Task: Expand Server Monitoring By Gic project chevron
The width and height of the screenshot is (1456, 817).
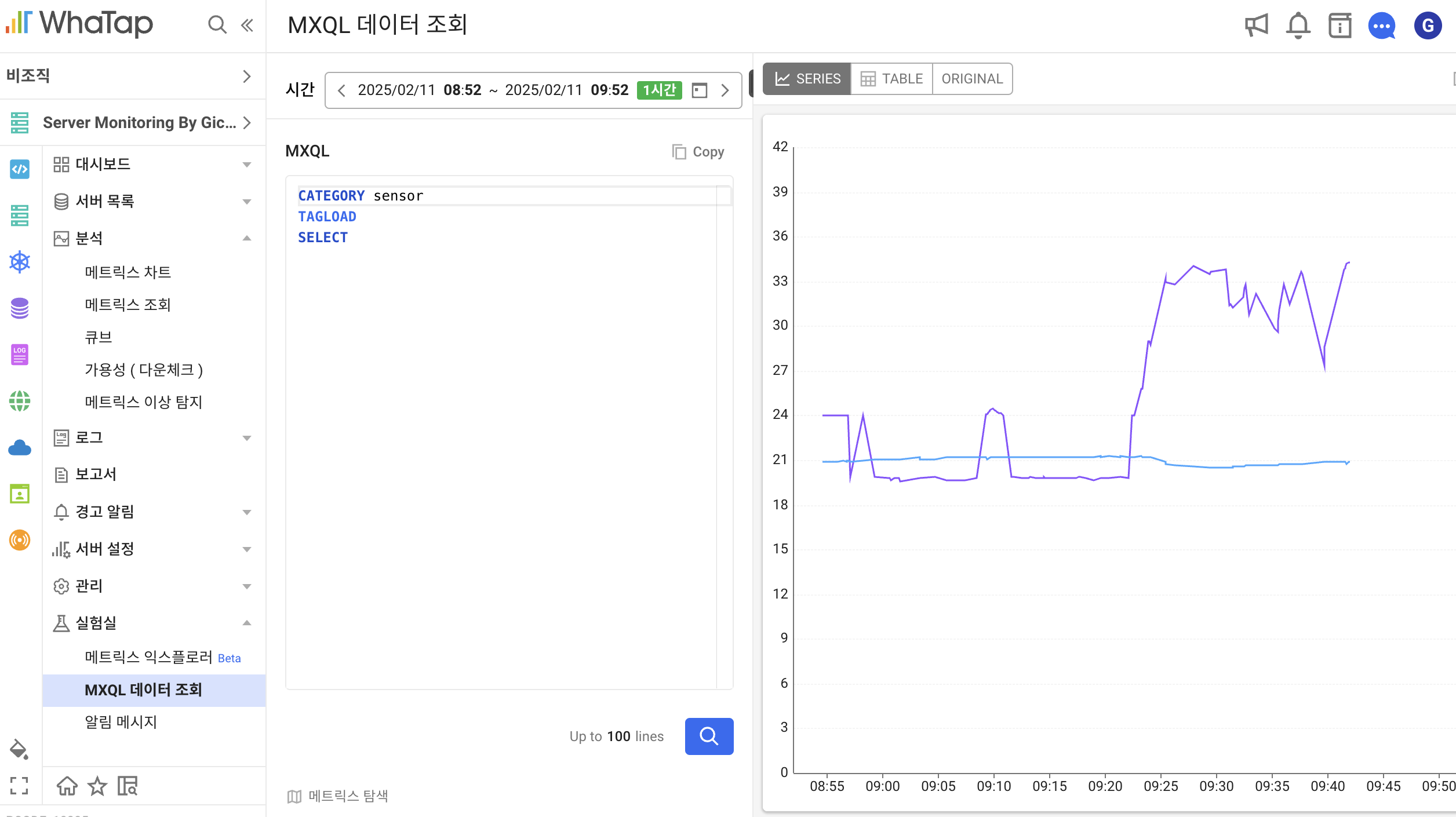Action: coord(247,123)
